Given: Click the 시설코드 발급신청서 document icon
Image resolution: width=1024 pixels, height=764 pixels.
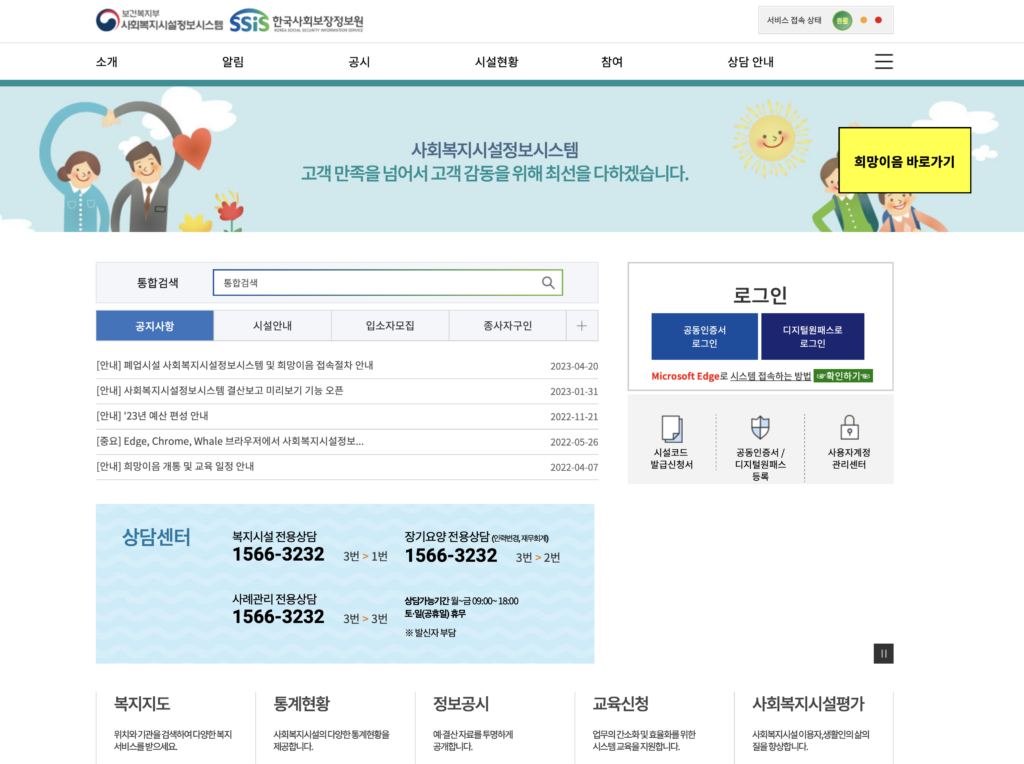Looking at the screenshot, I should pos(673,427).
